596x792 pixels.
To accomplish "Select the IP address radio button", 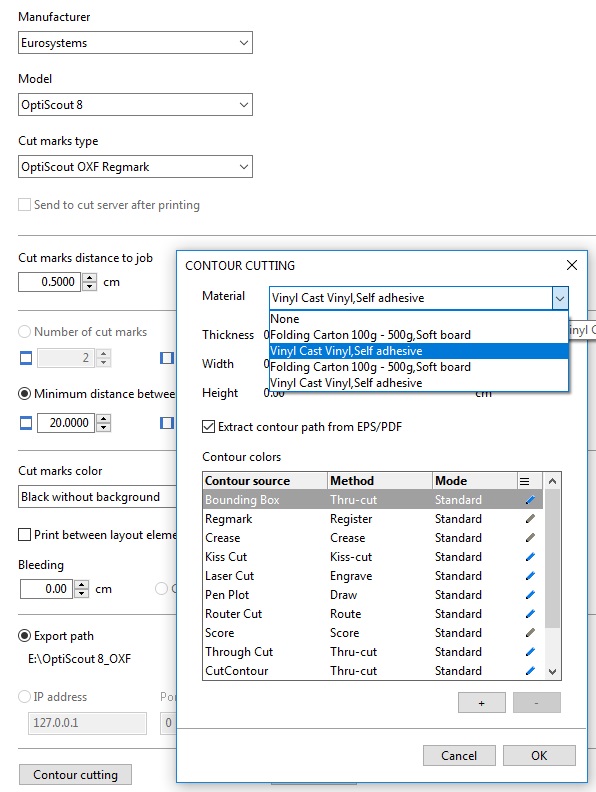I will 24,697.
